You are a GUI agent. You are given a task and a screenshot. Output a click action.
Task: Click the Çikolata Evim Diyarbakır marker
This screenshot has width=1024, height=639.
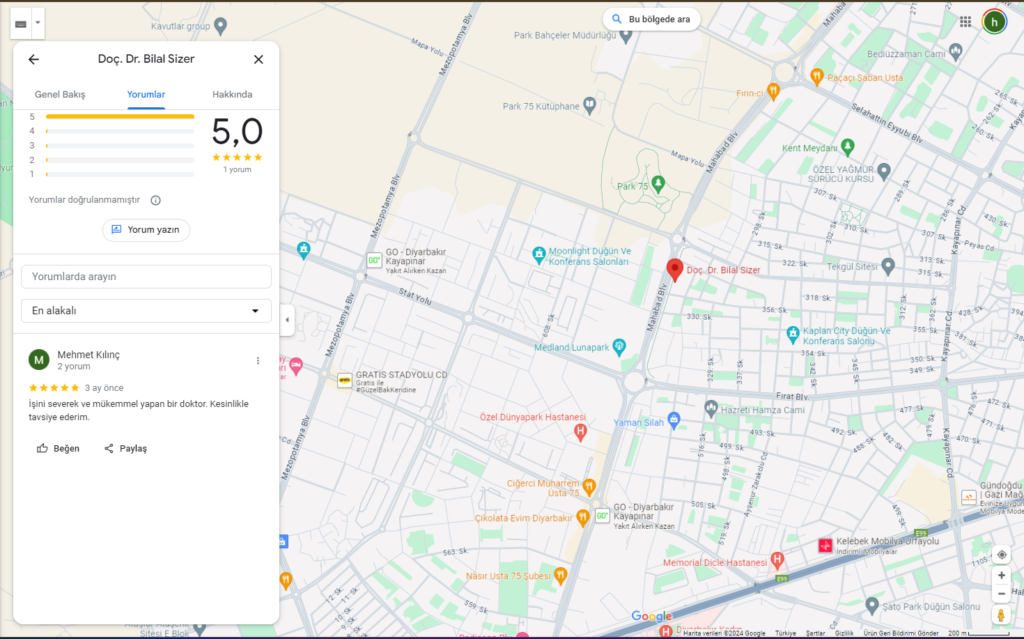click(582, 517)
